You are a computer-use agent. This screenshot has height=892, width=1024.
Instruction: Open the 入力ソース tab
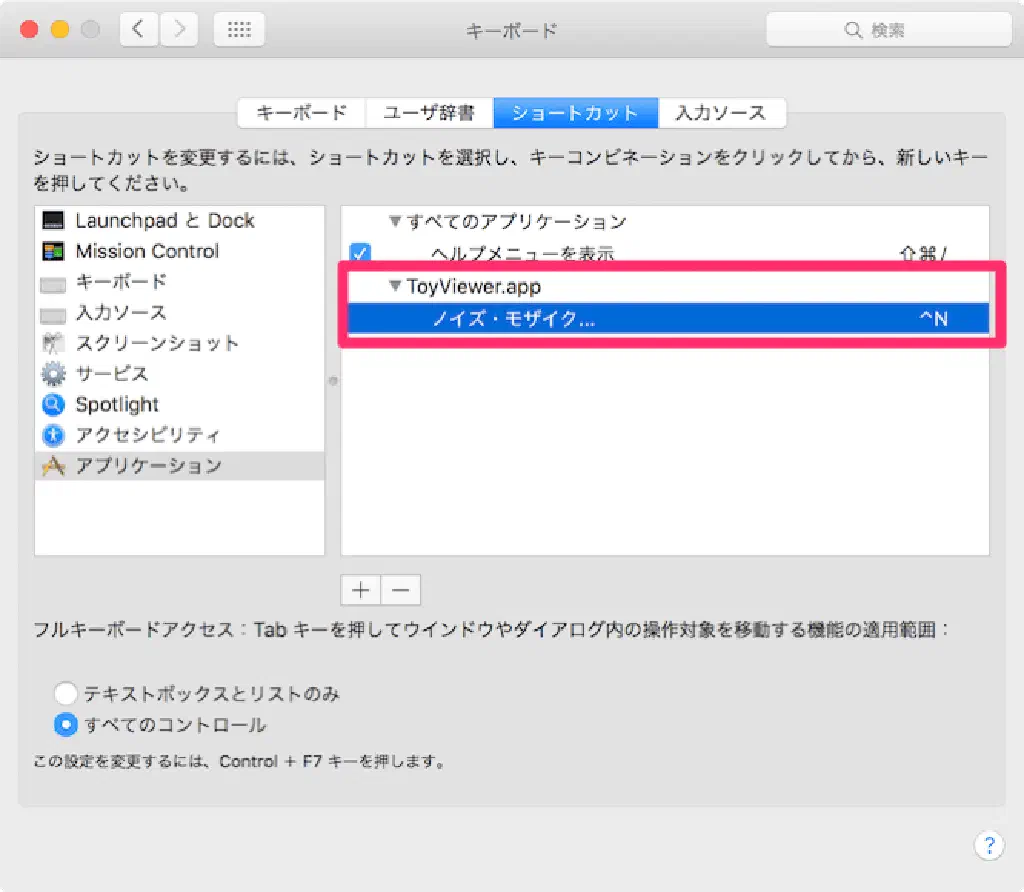pos(720,113)
